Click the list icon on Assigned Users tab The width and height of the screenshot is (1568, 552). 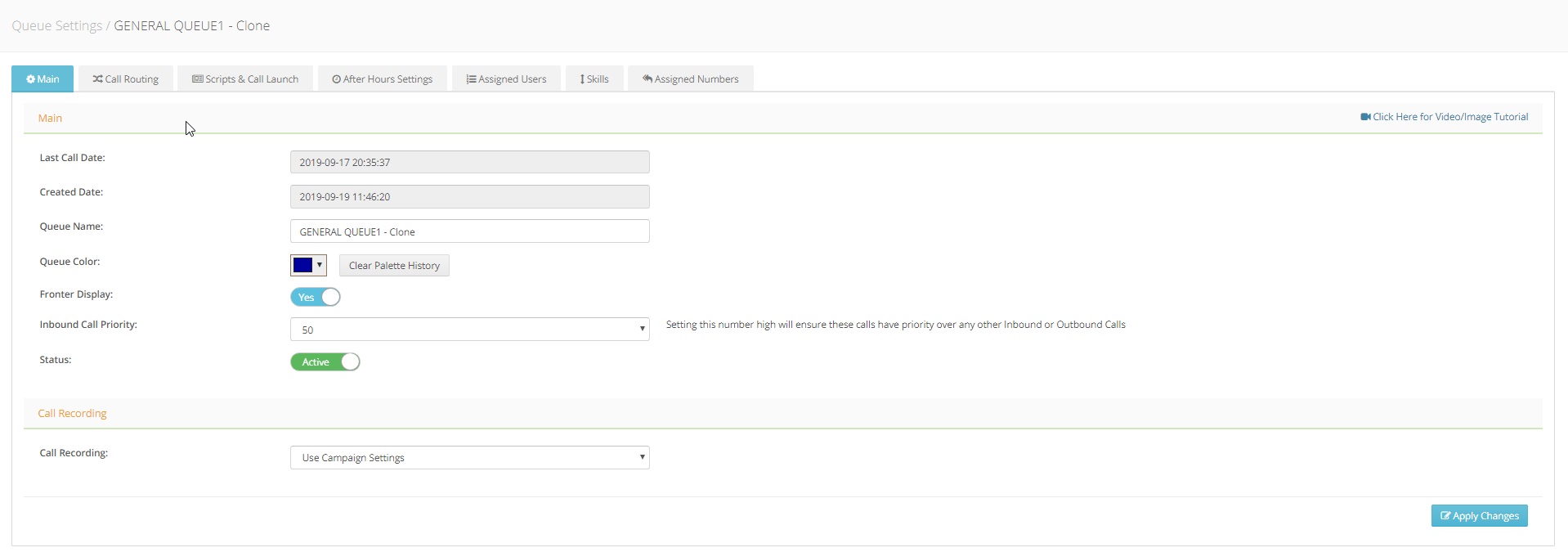click(471, 79)
